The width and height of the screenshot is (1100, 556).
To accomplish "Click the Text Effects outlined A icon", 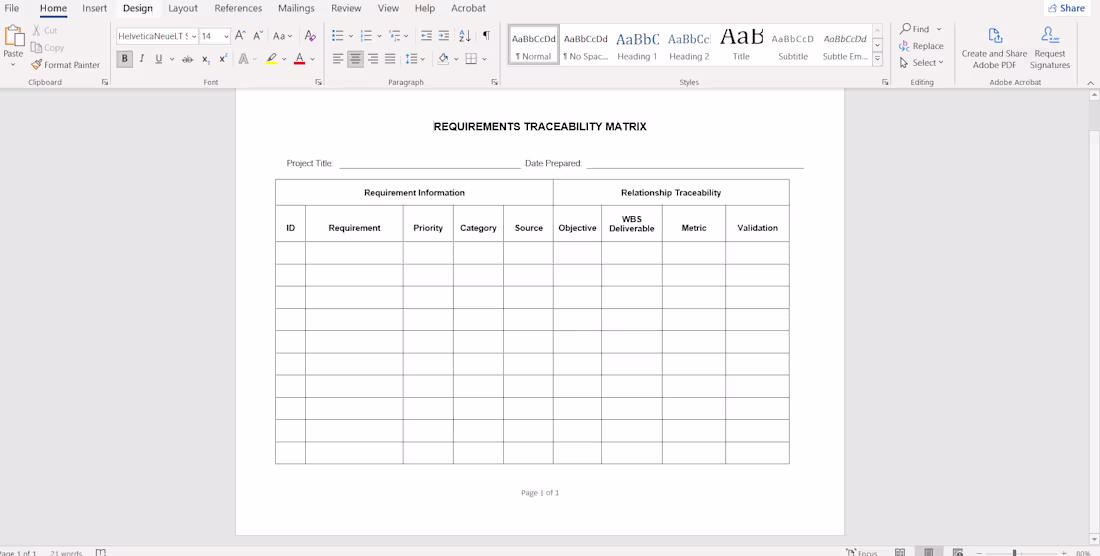I will pos(243,60).
